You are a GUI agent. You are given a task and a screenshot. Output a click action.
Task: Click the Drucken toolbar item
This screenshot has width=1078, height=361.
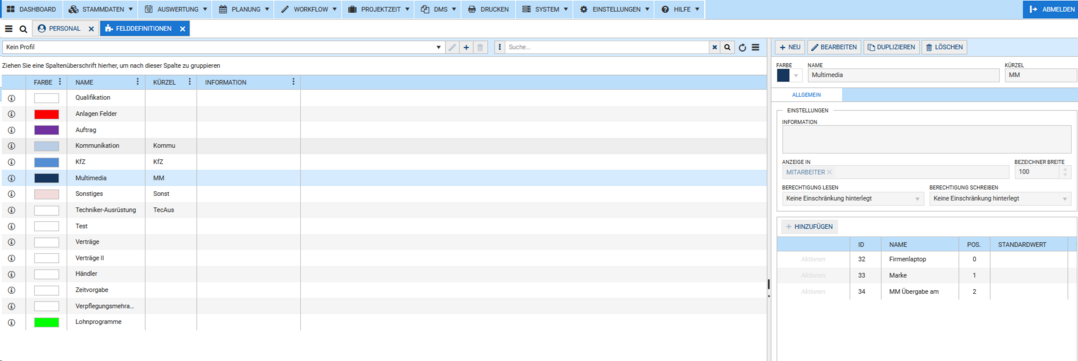[x=489, y=10]
